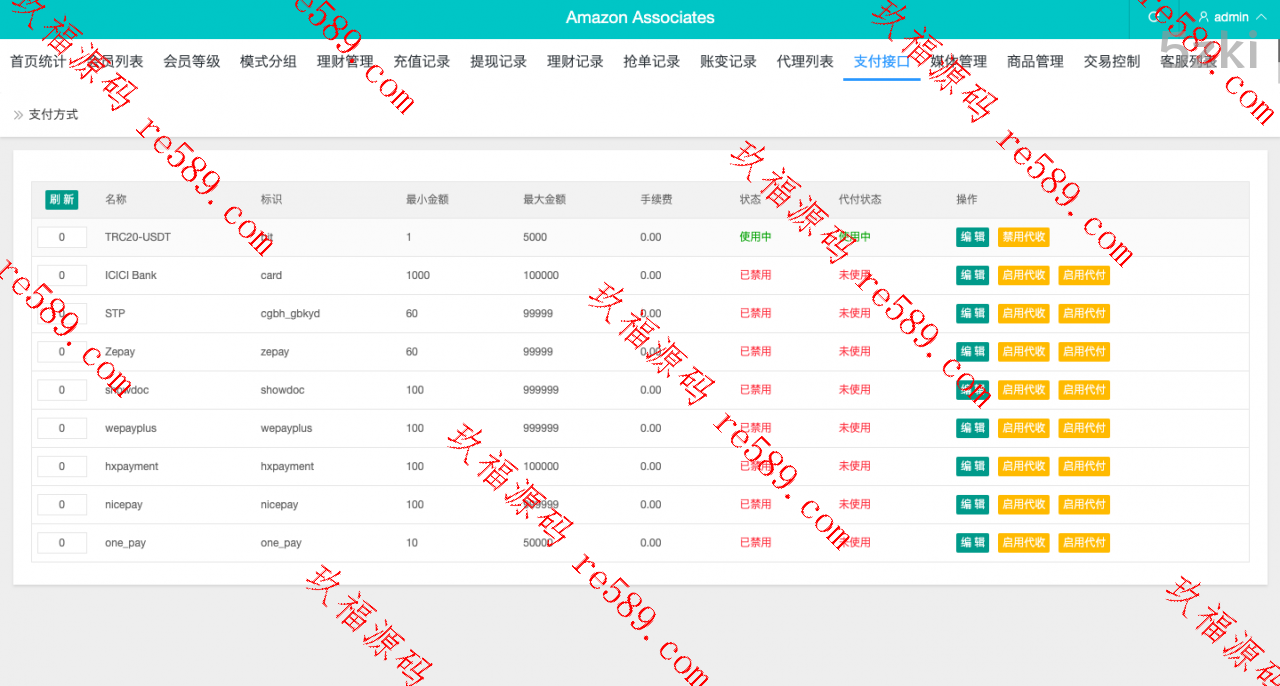Open the 商品管理 menu tab
The image size is (1280, 686).
(1035, 61)
